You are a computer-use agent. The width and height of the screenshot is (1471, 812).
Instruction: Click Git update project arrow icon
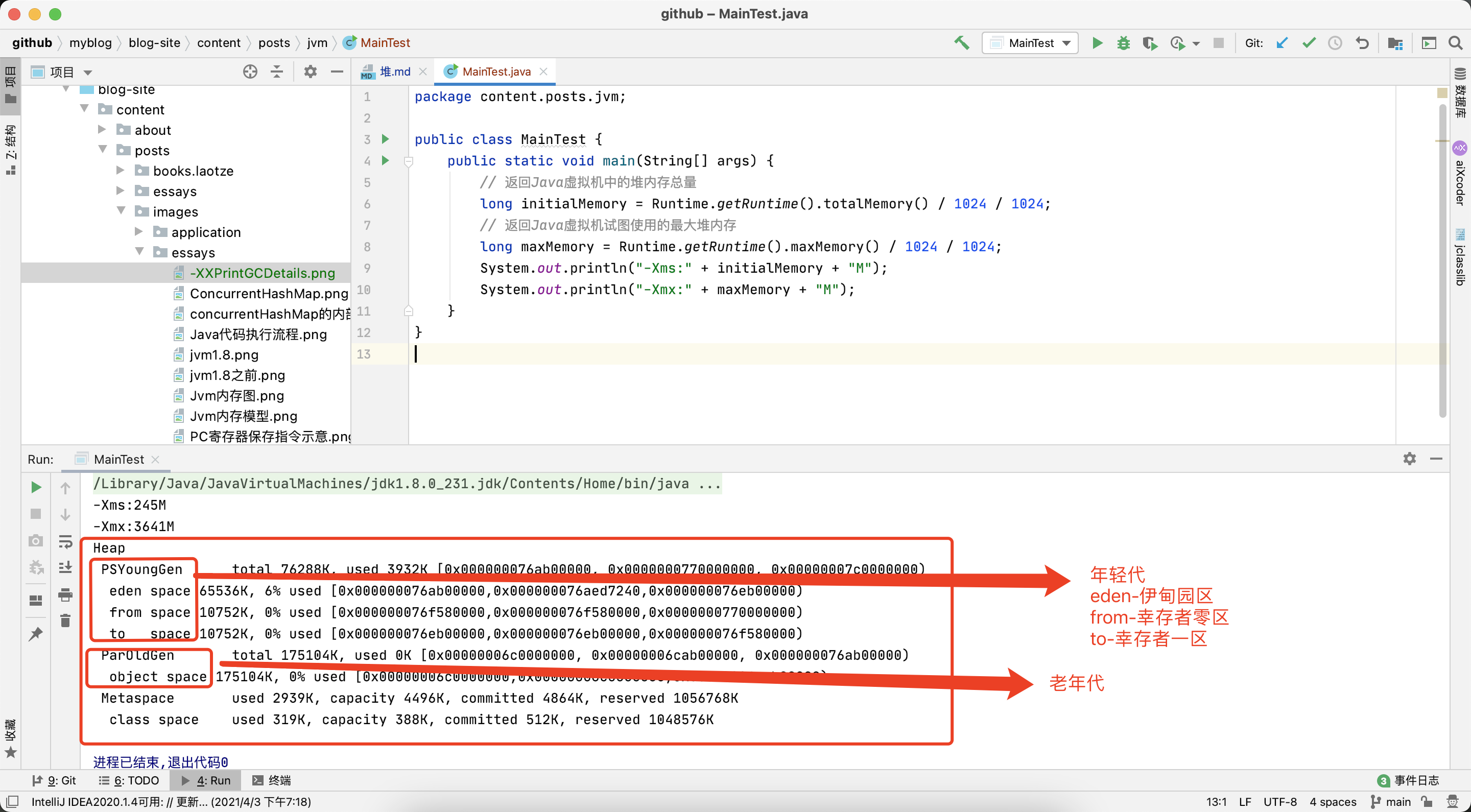1282,43
